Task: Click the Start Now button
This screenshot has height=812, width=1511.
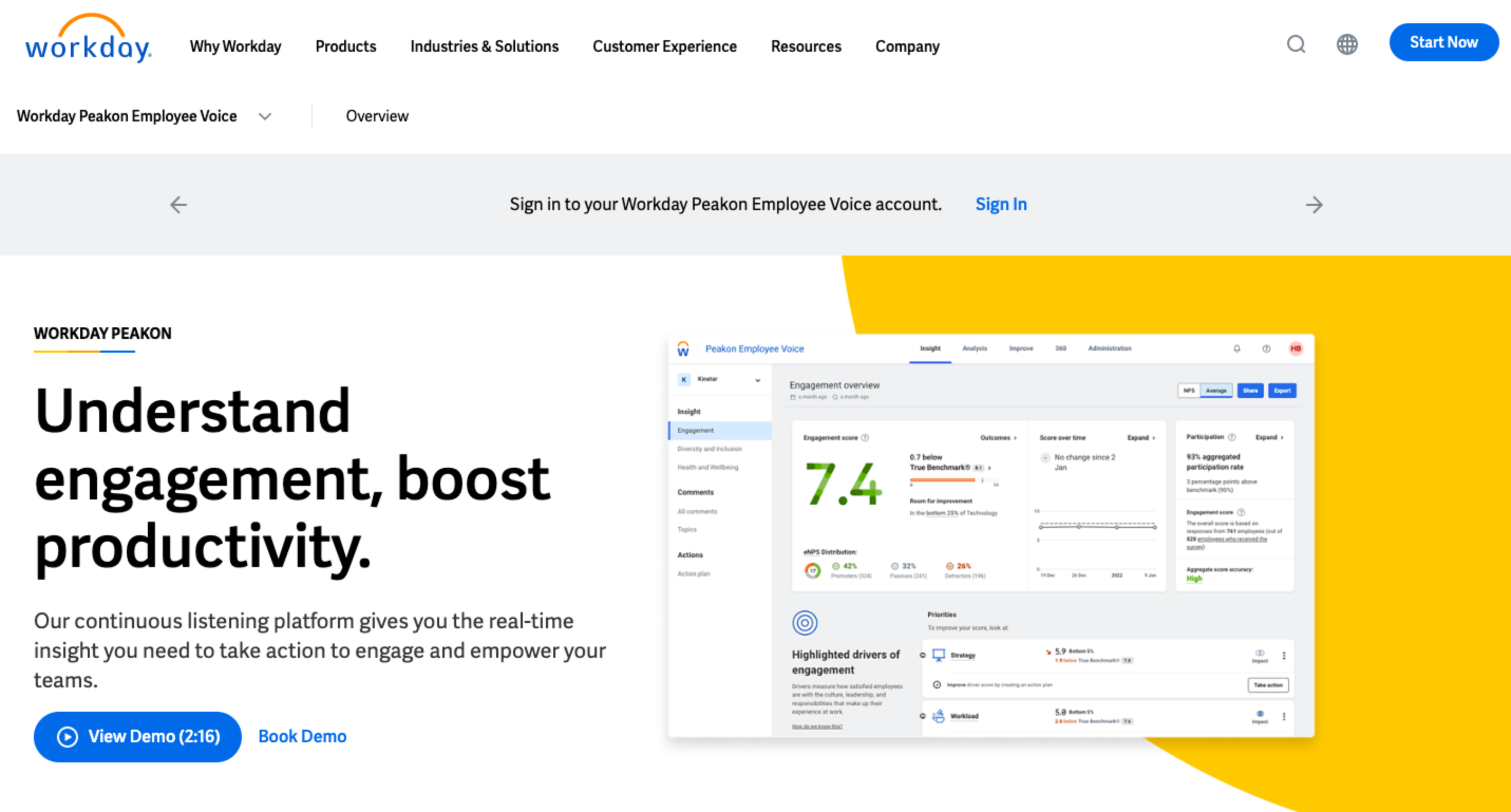Action: (1443, 42)
